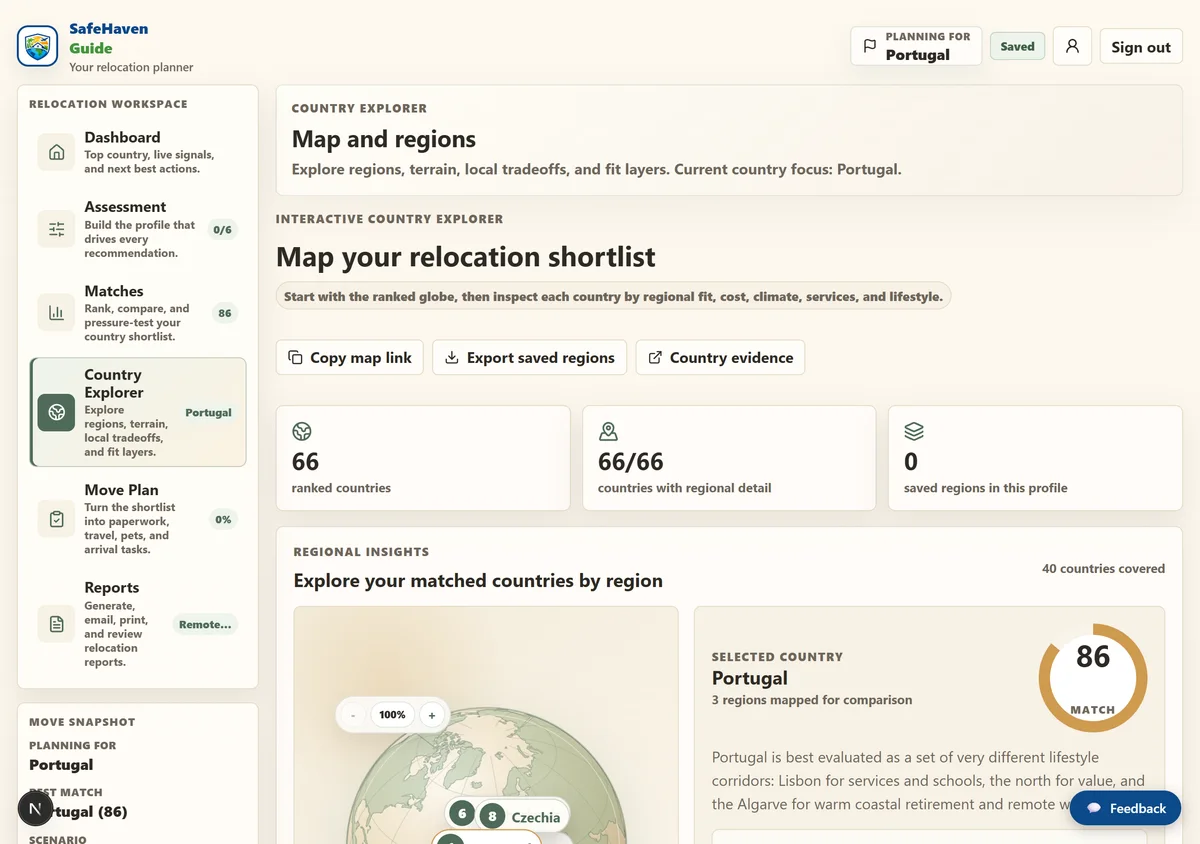The image size is (1200, 844).
Task: Open the Matches section
Action: coord(138,313)
